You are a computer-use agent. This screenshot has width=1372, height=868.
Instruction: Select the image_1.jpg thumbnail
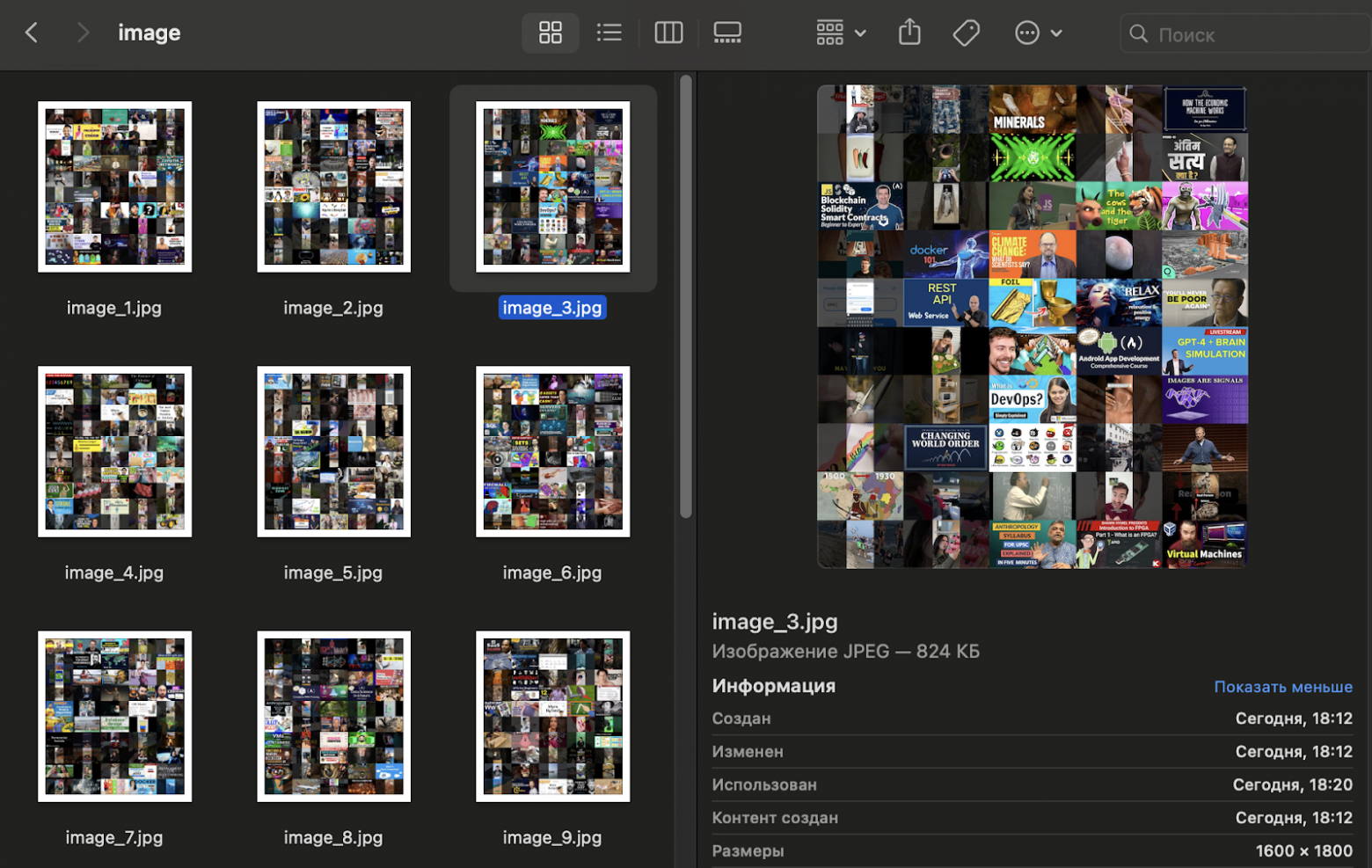tap(114, 186)
